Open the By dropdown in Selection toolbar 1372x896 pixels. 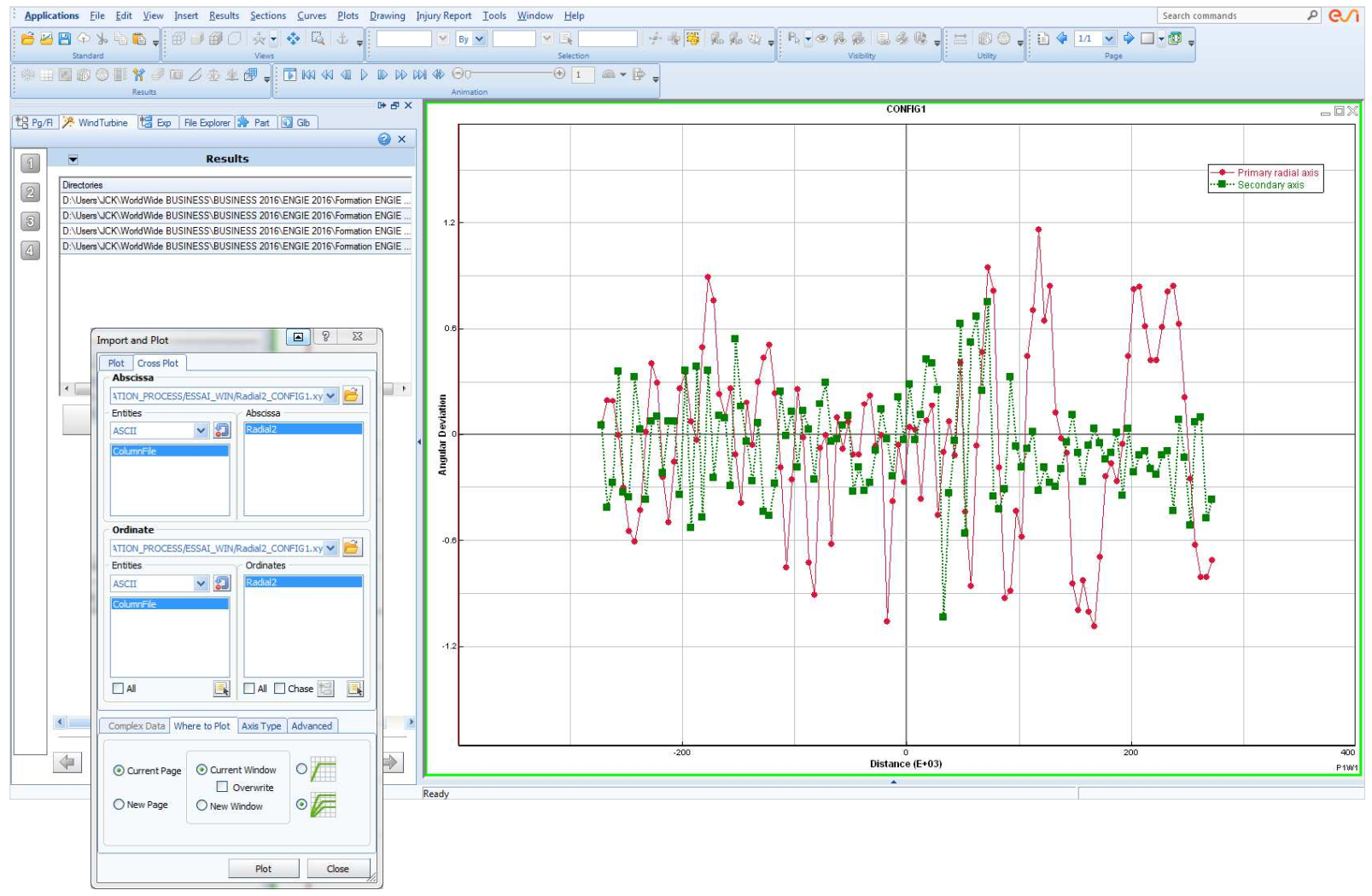click(480, 38)
